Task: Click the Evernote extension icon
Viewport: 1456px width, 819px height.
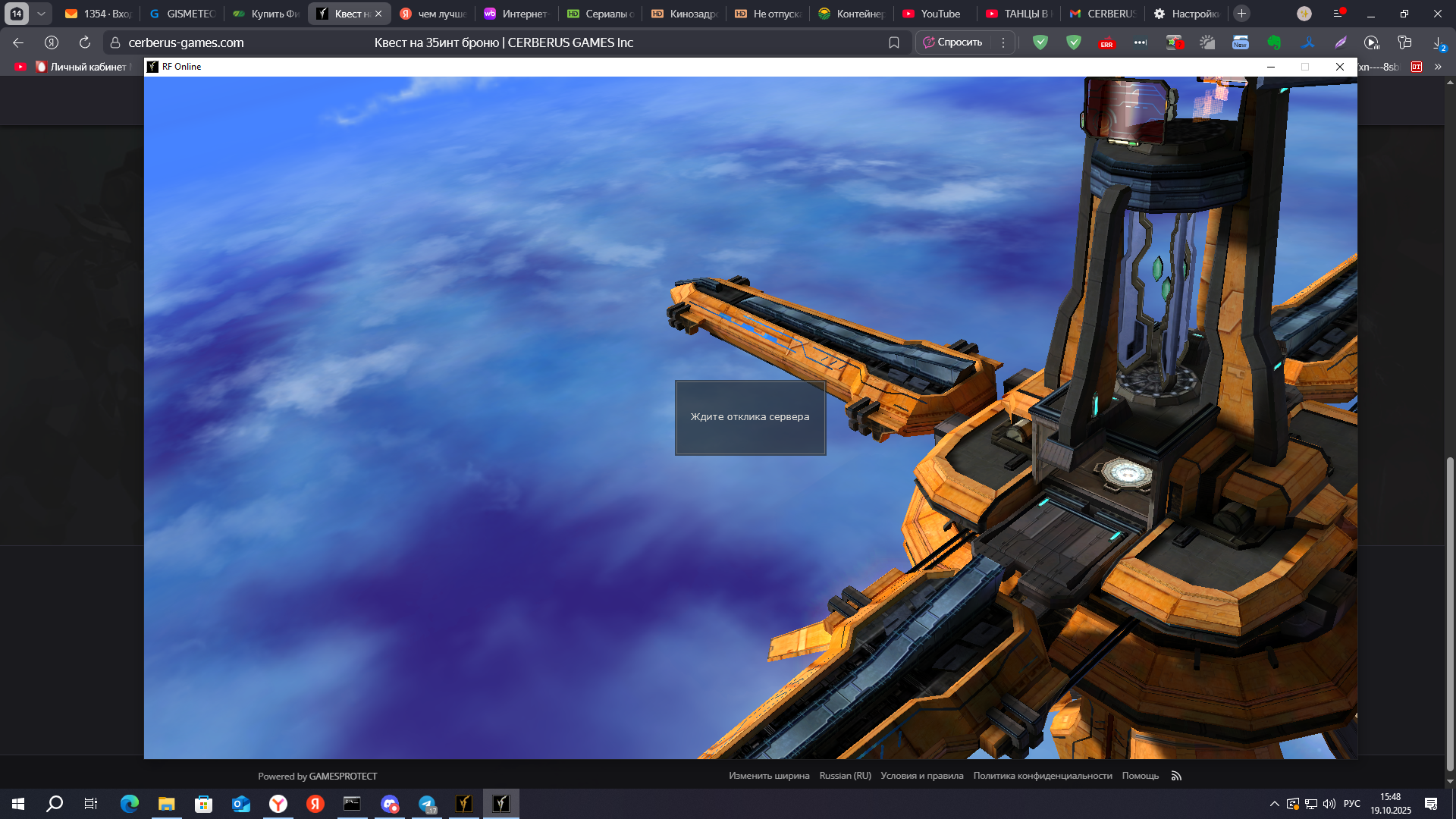Action: [1274, 43]
